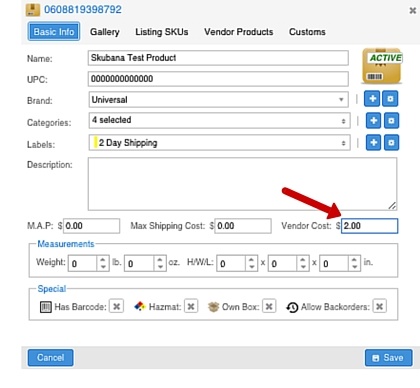Click the Own Box package icon
420x388 pixels.
(213, 307)
